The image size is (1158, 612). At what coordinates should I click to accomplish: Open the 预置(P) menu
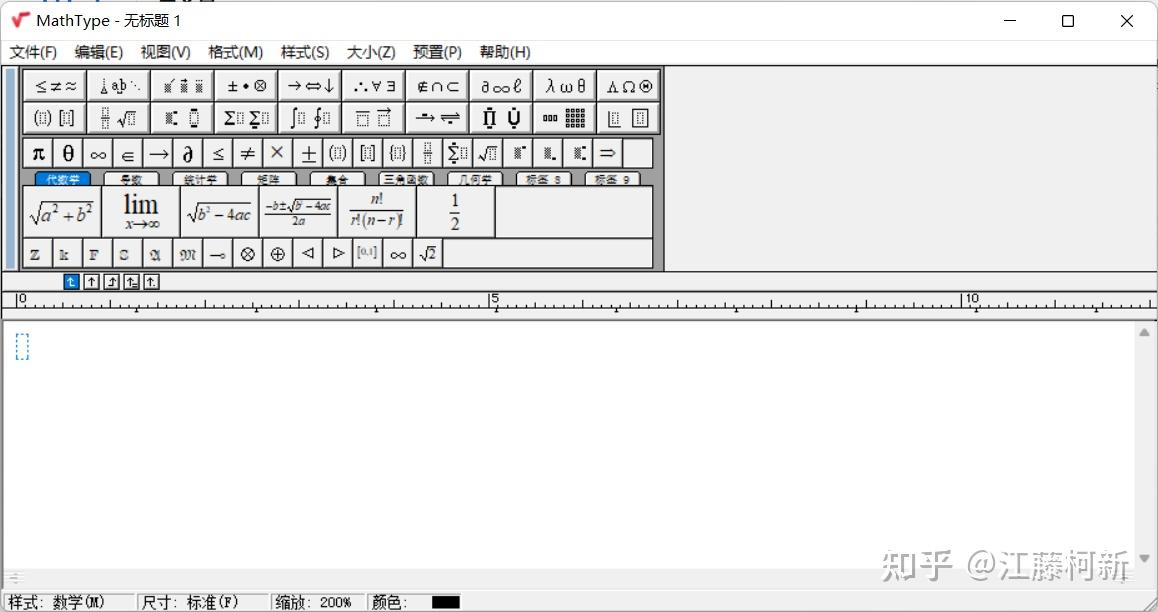pyautogui.click(x=437, y=52)
